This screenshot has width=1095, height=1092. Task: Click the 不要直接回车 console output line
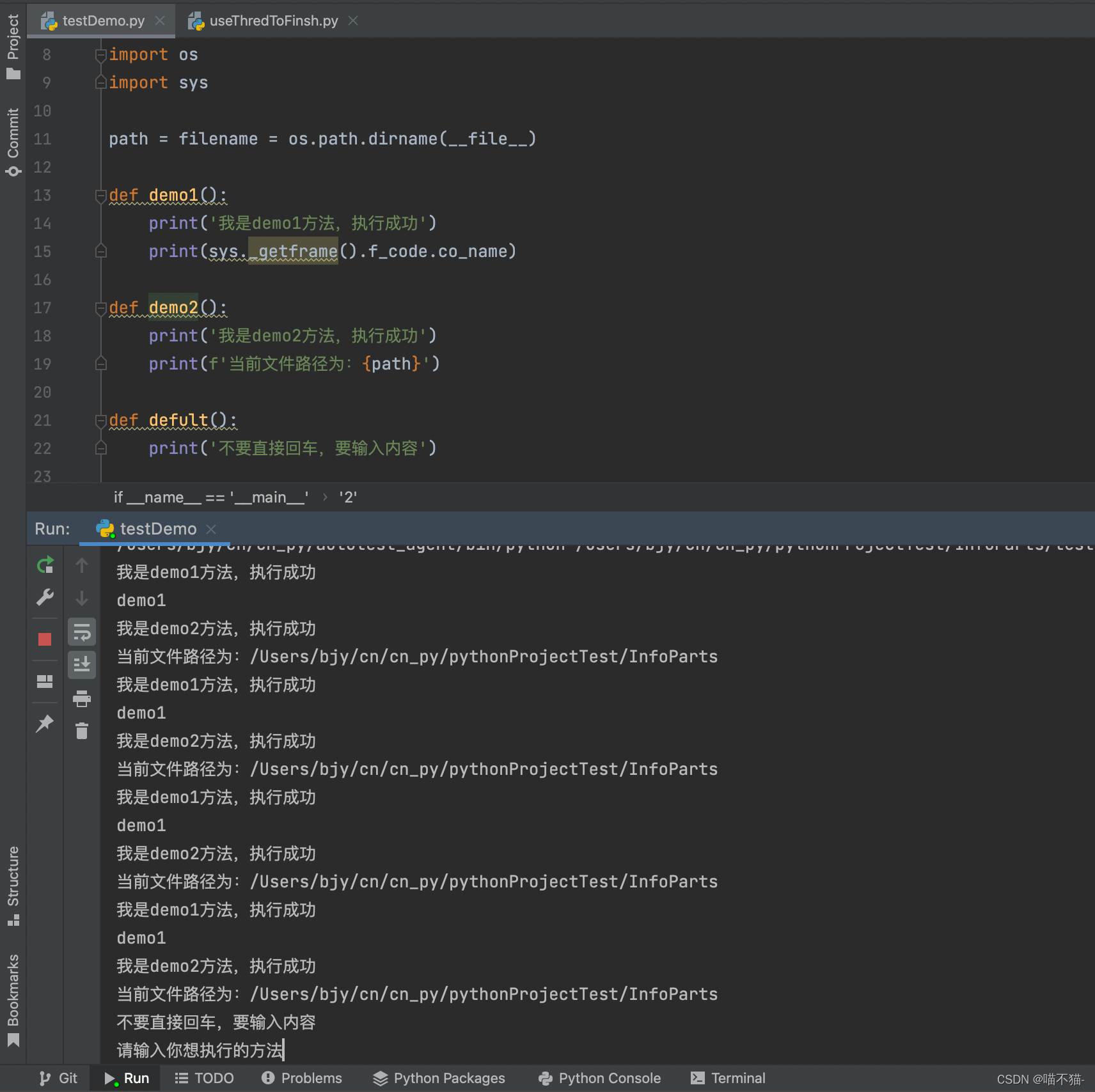[x=216, y=1022]
